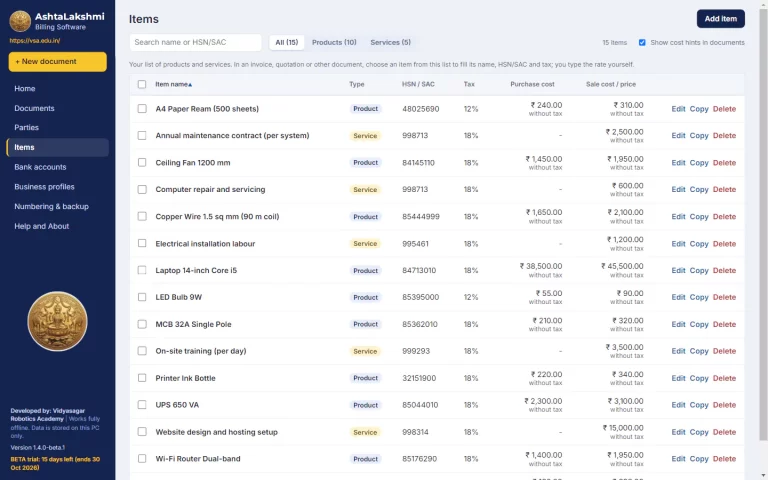Go to Parties in the sidebar
768x480 pixels.
pyautogui.click(x=58, y=127)
